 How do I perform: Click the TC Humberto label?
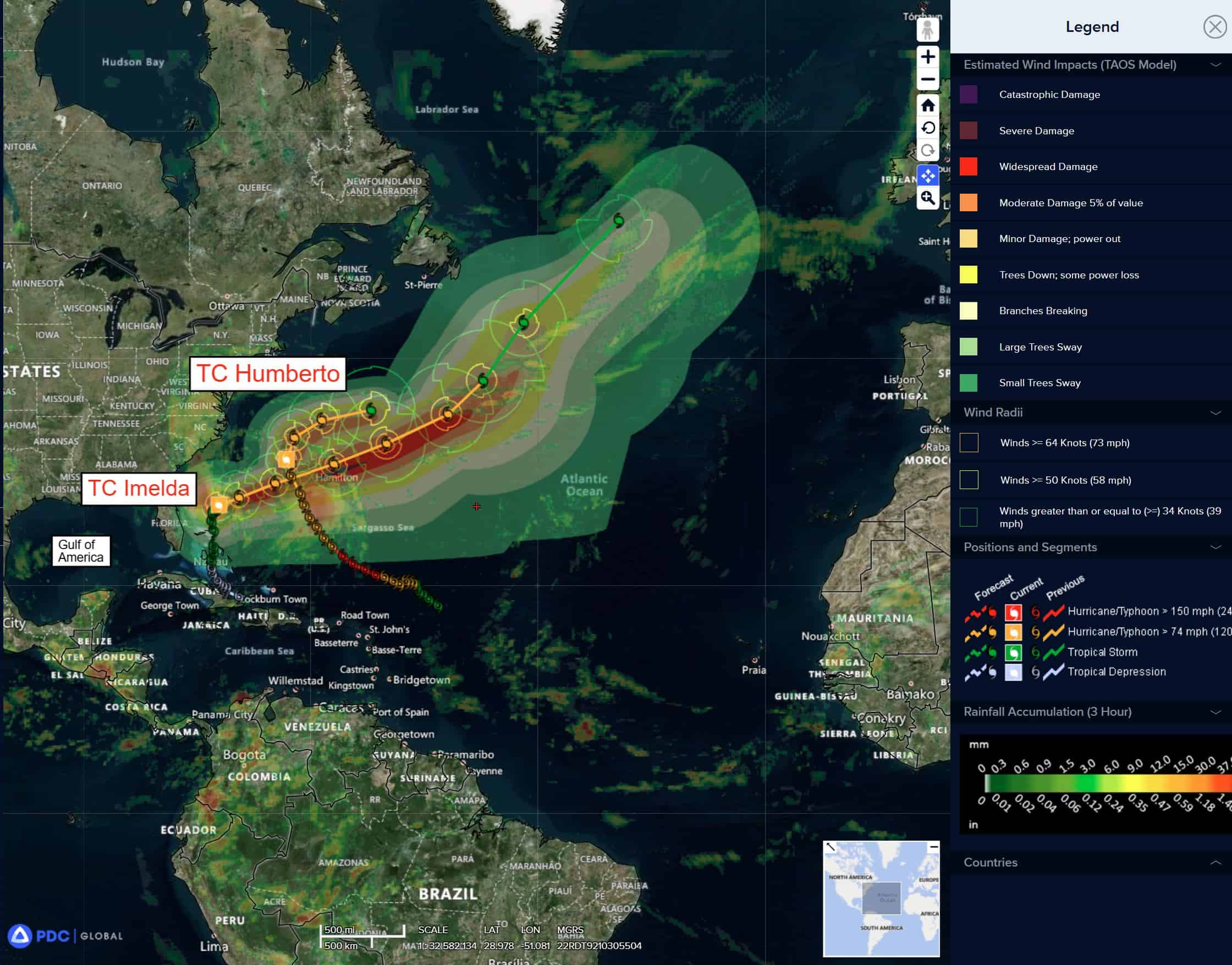point(268,374)
